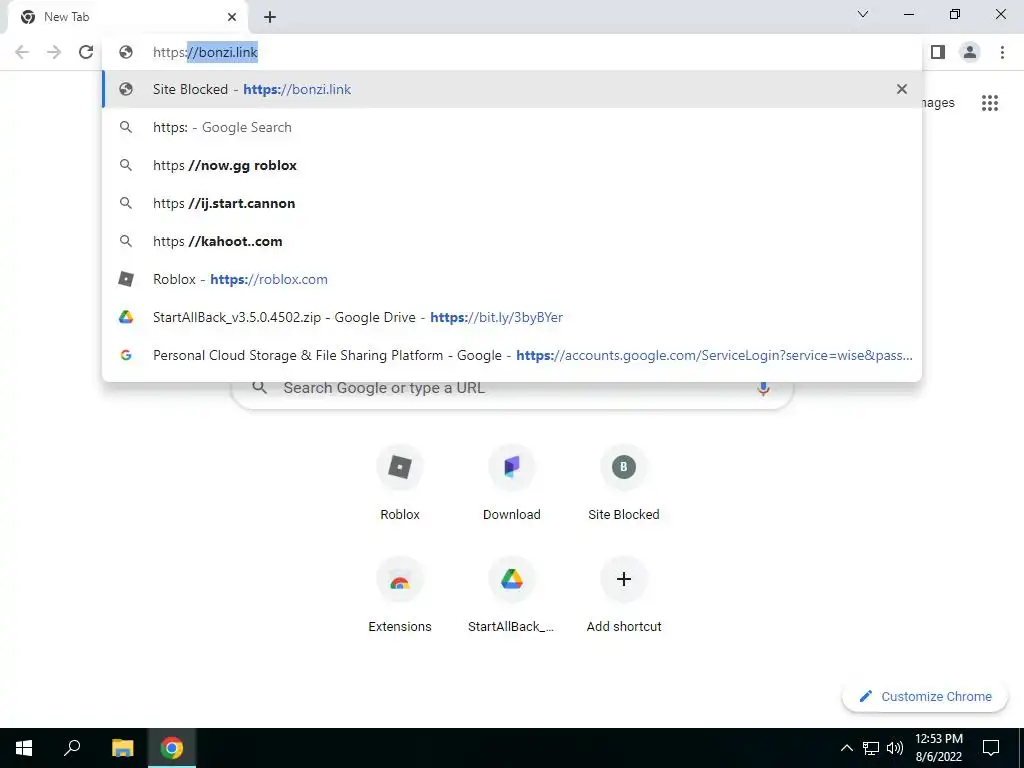The height and width of the screenshot is (768, 1024).
Task: Open Chrome's three-dot menu
Action: coord(1002,52)
